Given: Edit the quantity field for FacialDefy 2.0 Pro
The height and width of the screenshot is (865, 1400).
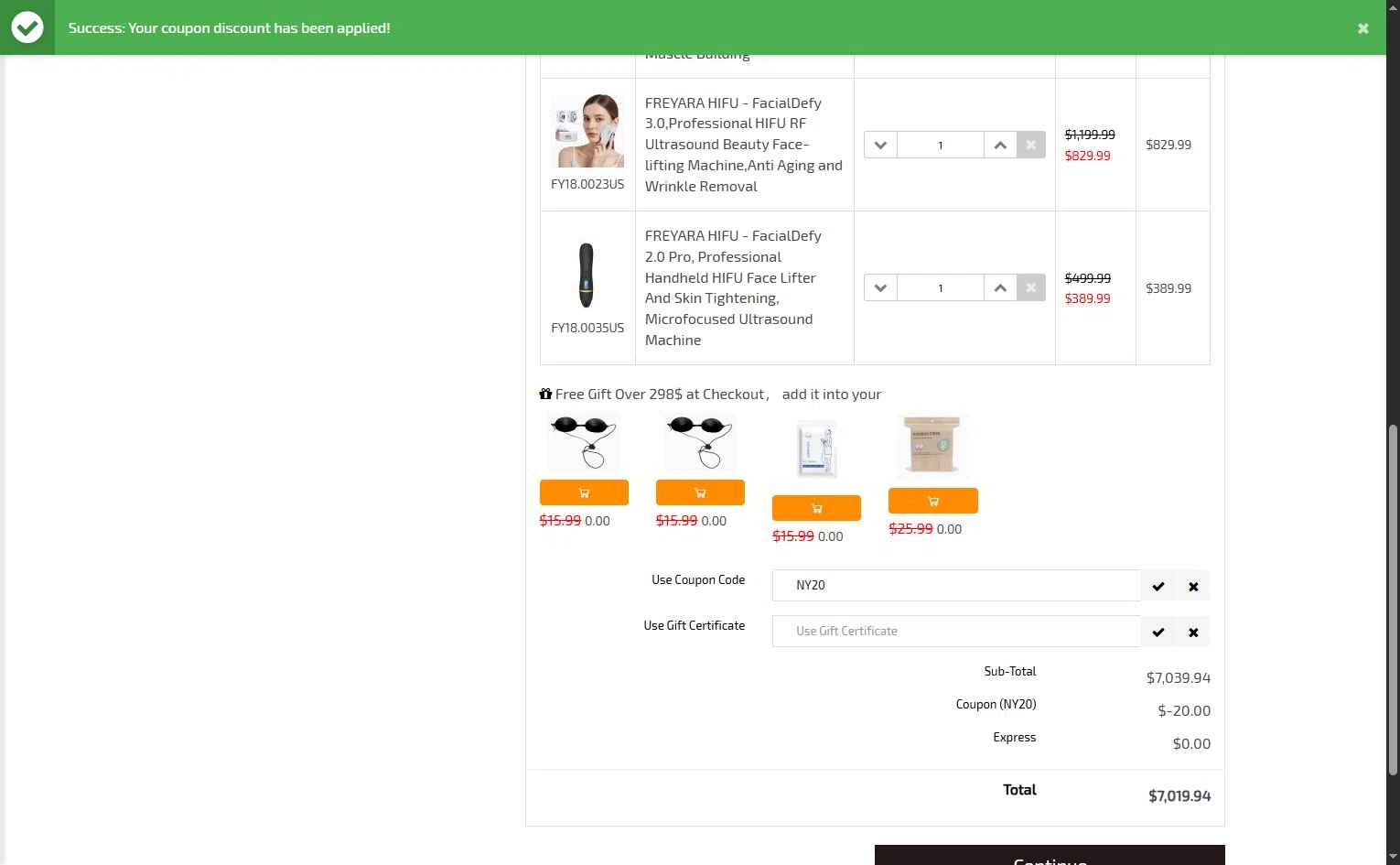Looking at the screenshot, I should click(941, 287).
